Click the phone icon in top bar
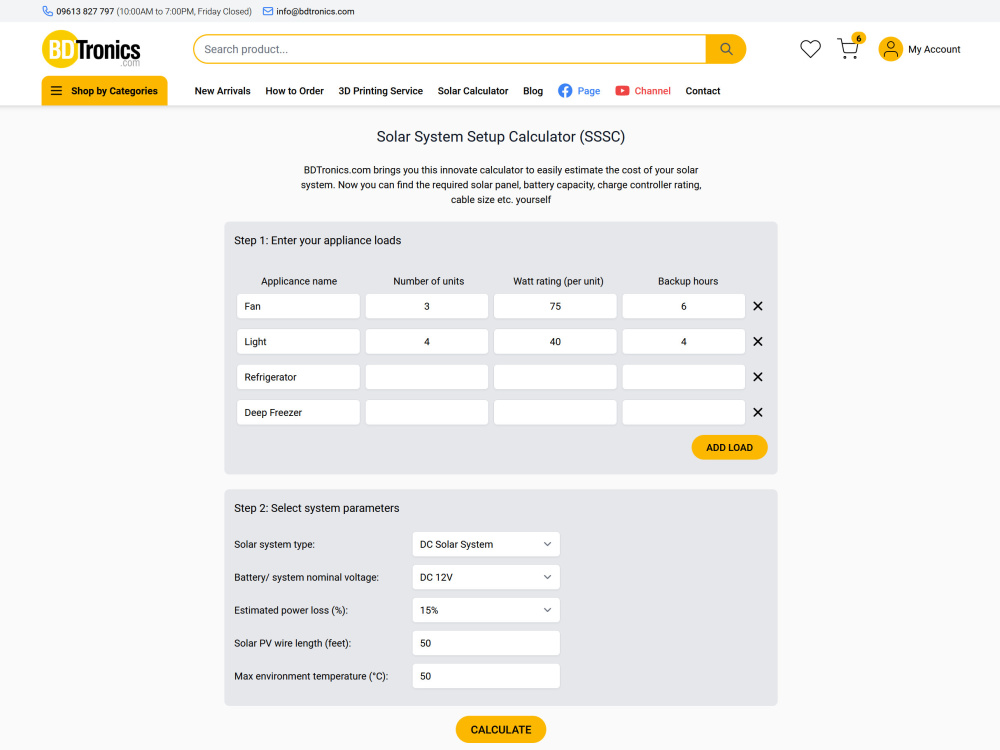 click(x=47, y=11)
